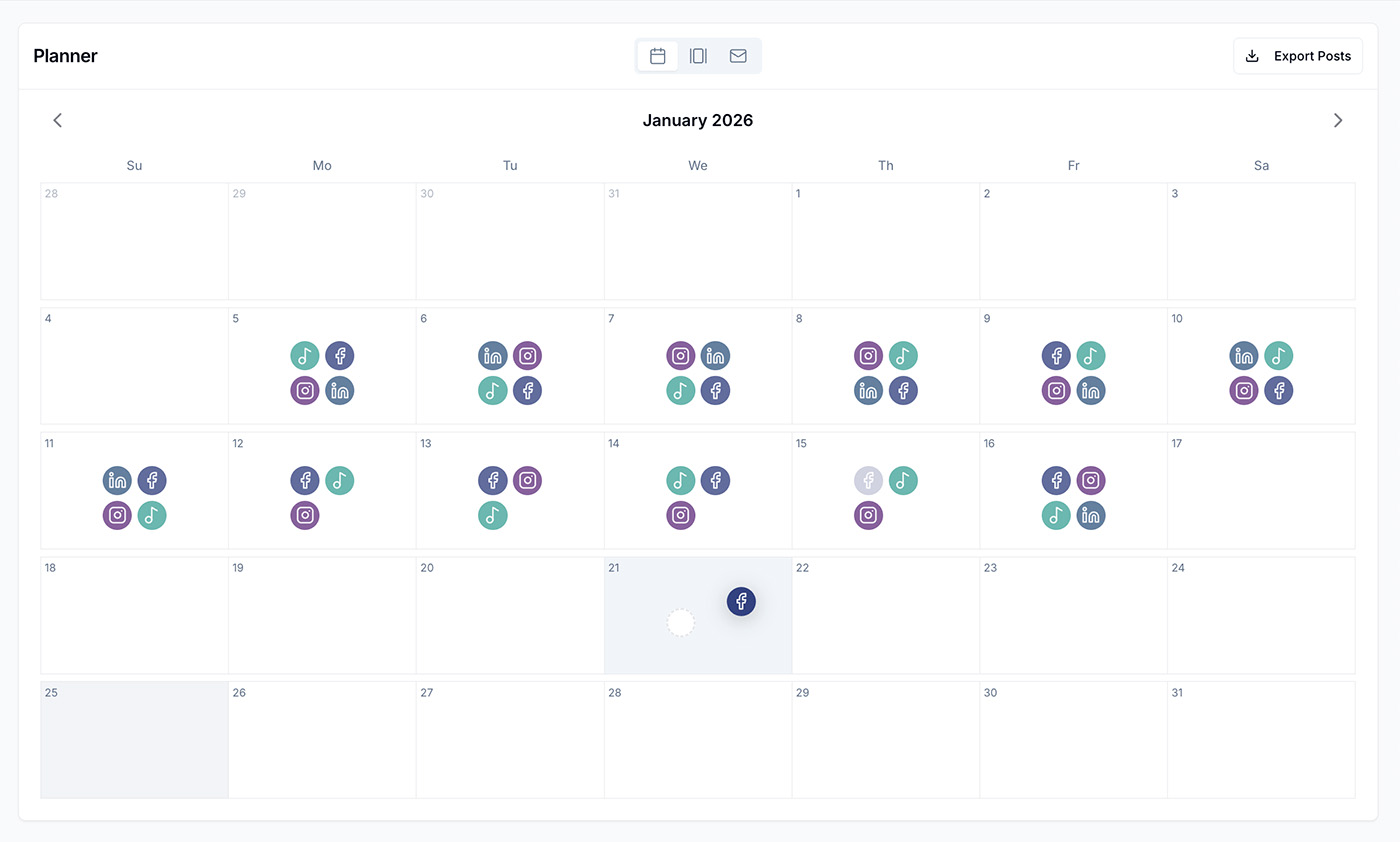This screenshot has height=842, width=1400.
Task: Go to the next month
Action: tap(1338, 120)
